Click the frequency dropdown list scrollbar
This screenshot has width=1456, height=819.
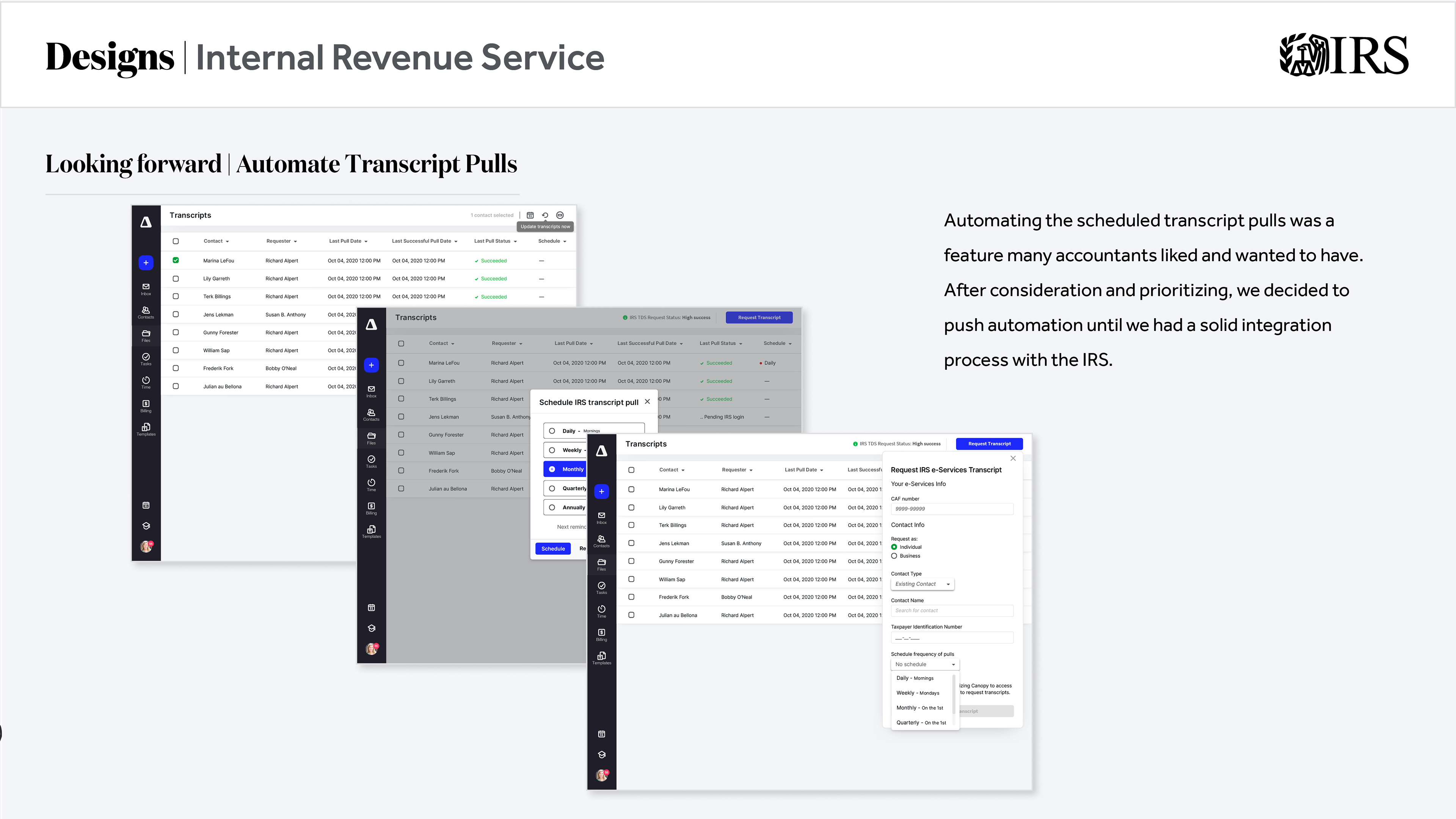coord(954,695)
